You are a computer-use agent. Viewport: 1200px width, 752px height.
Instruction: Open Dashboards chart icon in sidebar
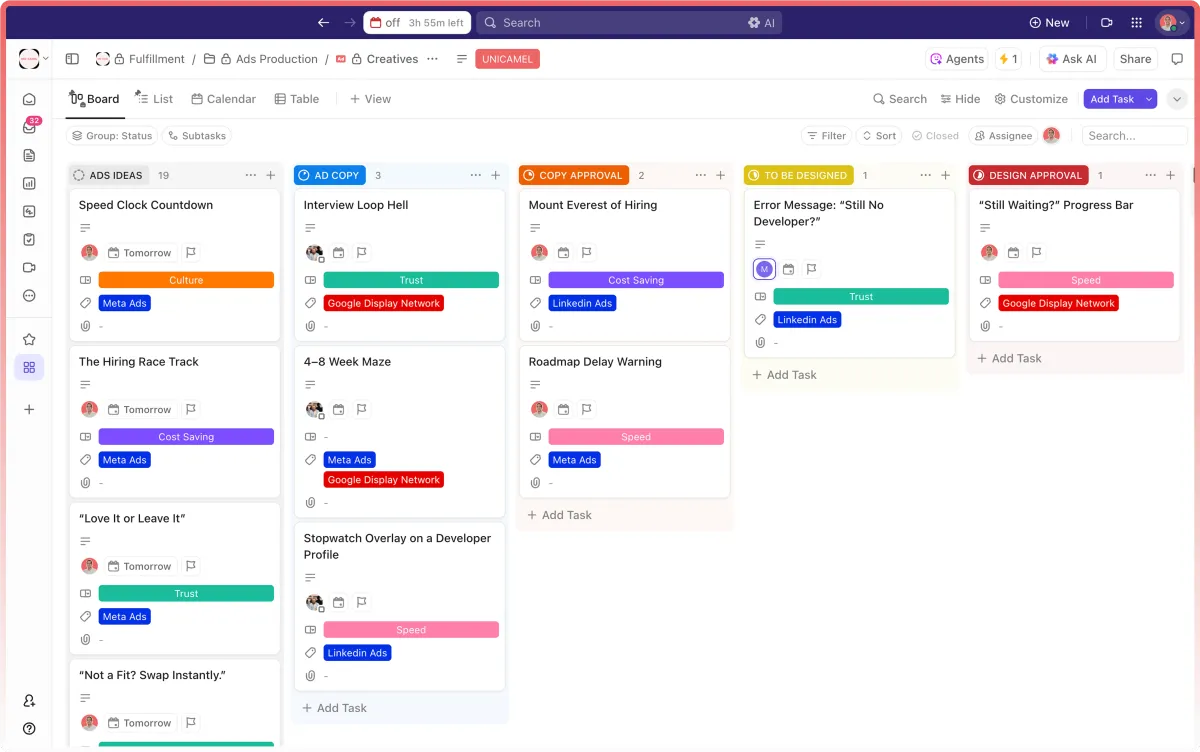(x=29, y=183)
